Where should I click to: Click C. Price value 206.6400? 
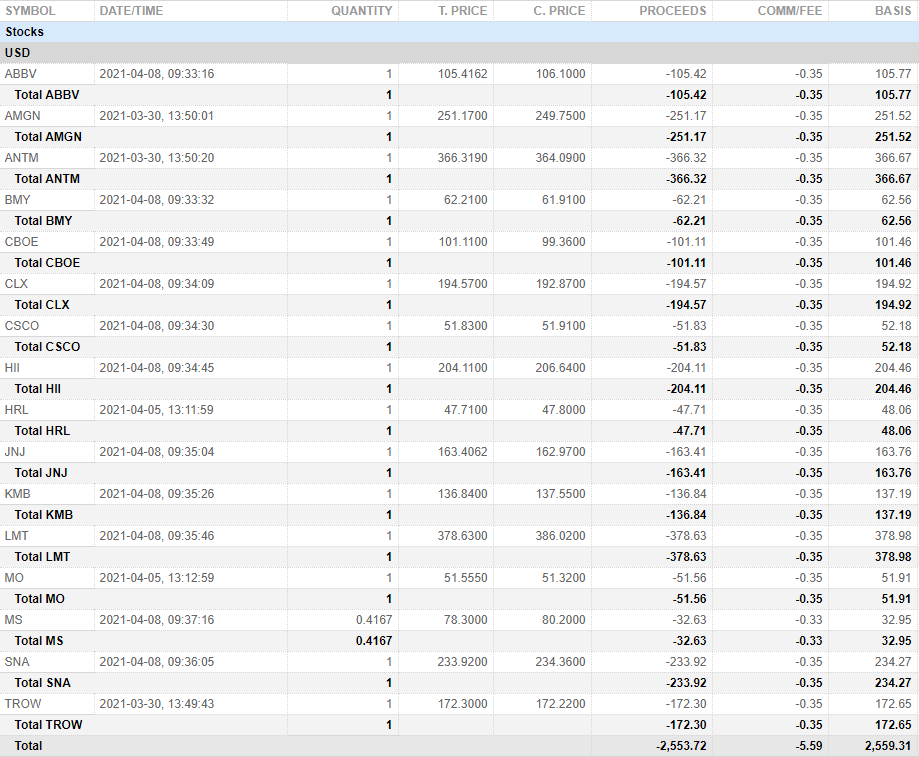(x=560, y=368)
